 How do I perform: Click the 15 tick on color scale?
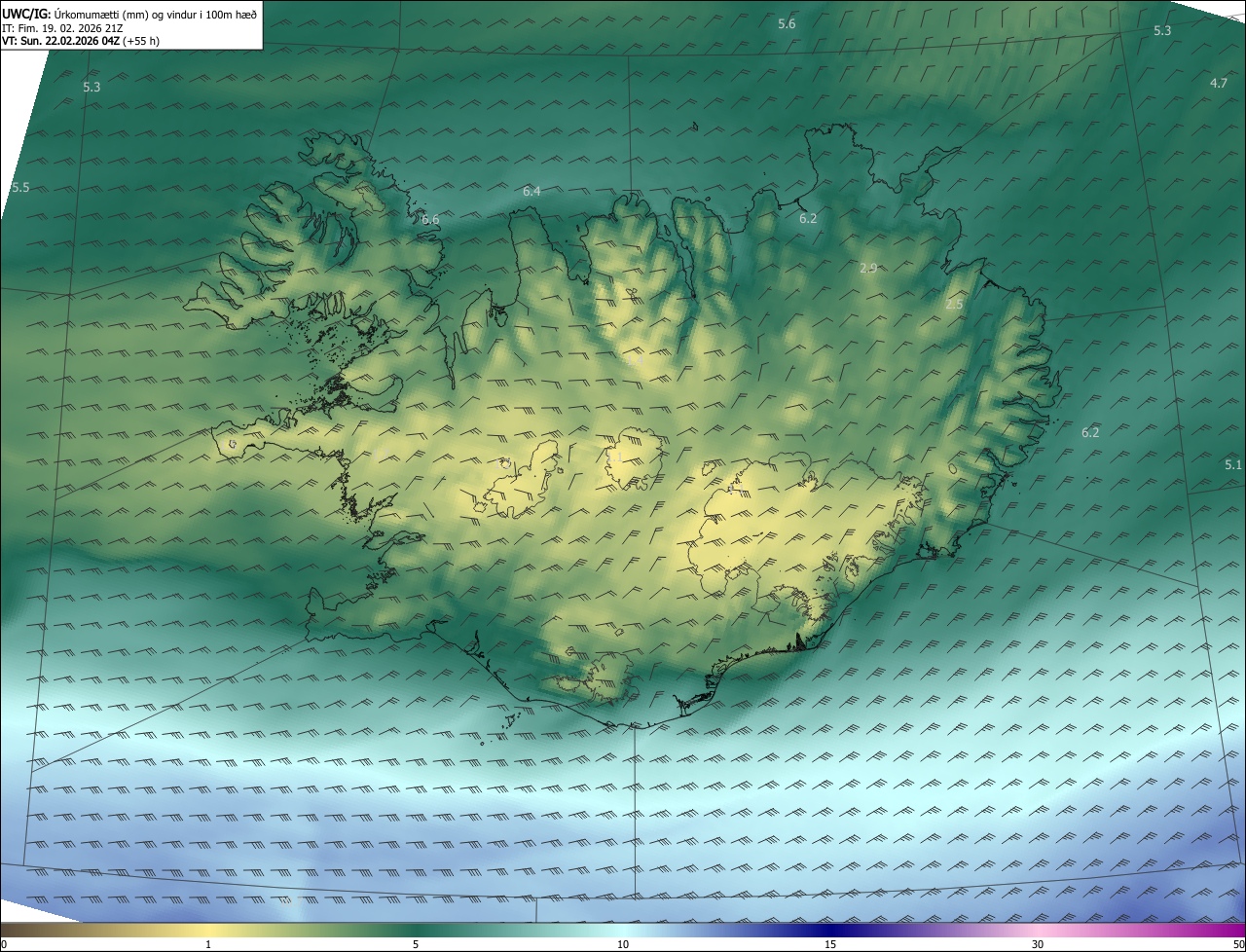click(830, 944)
